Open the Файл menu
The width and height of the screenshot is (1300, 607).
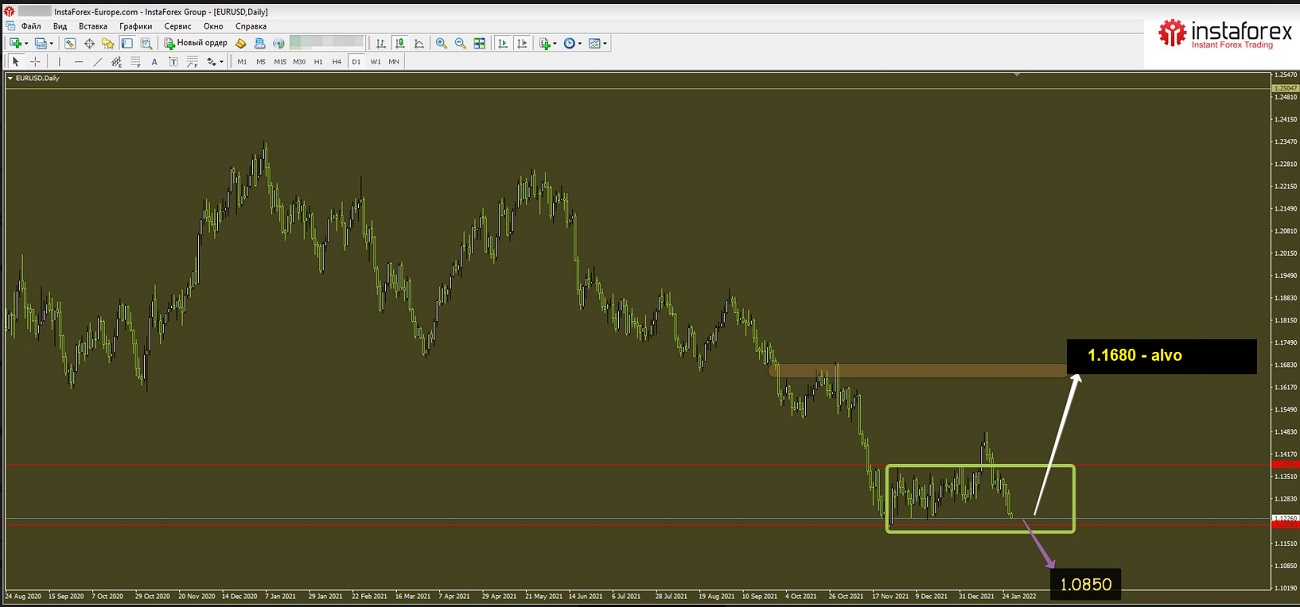pos(31,26)
